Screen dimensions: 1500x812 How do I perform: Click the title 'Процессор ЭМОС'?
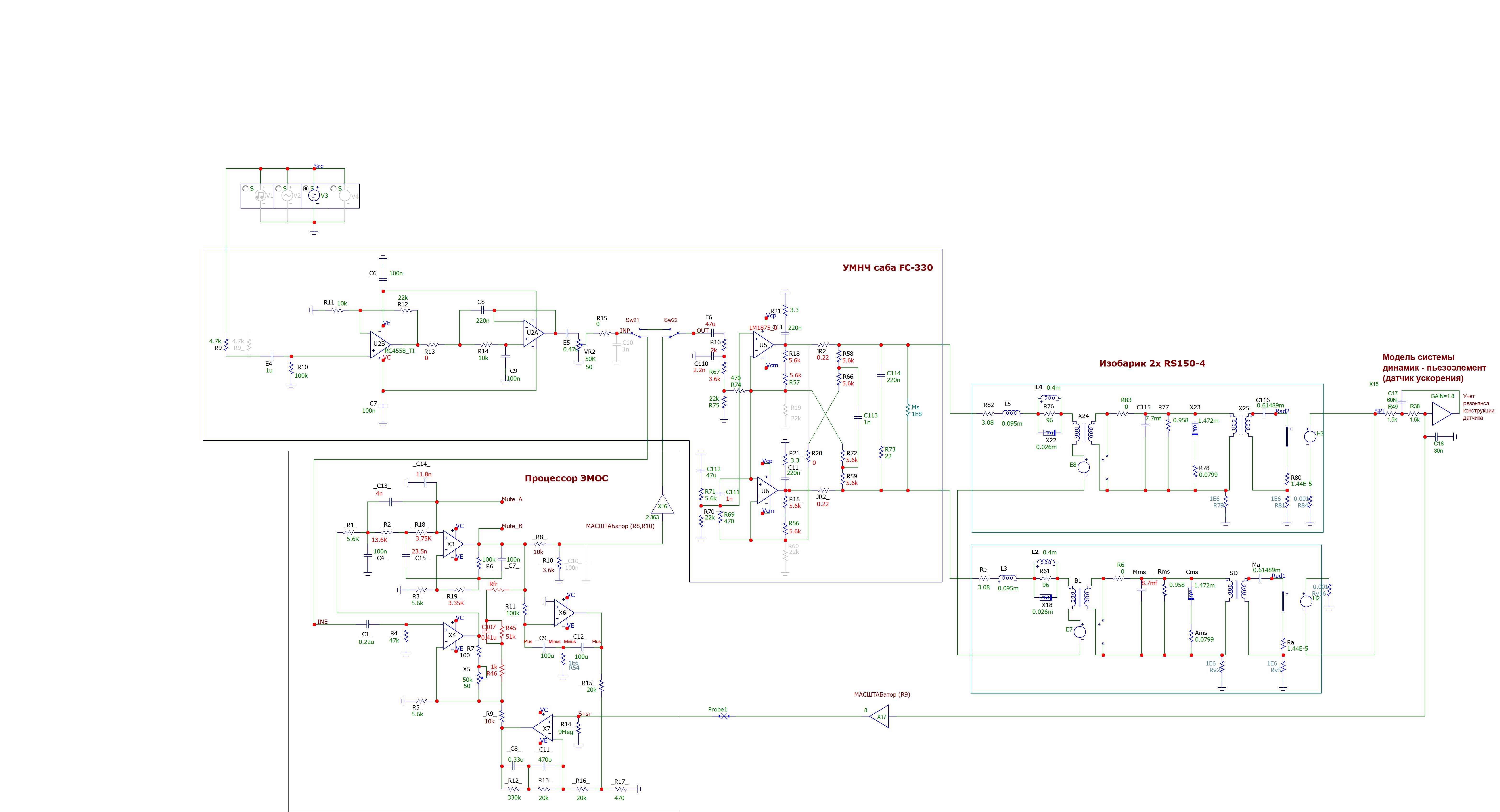click(567, 478)
